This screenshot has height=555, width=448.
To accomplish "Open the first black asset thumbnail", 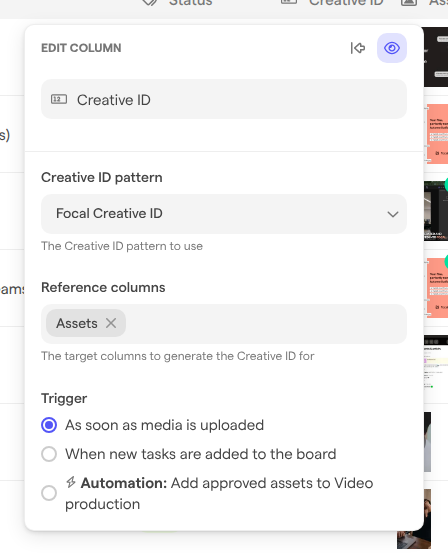I will 436,57.
